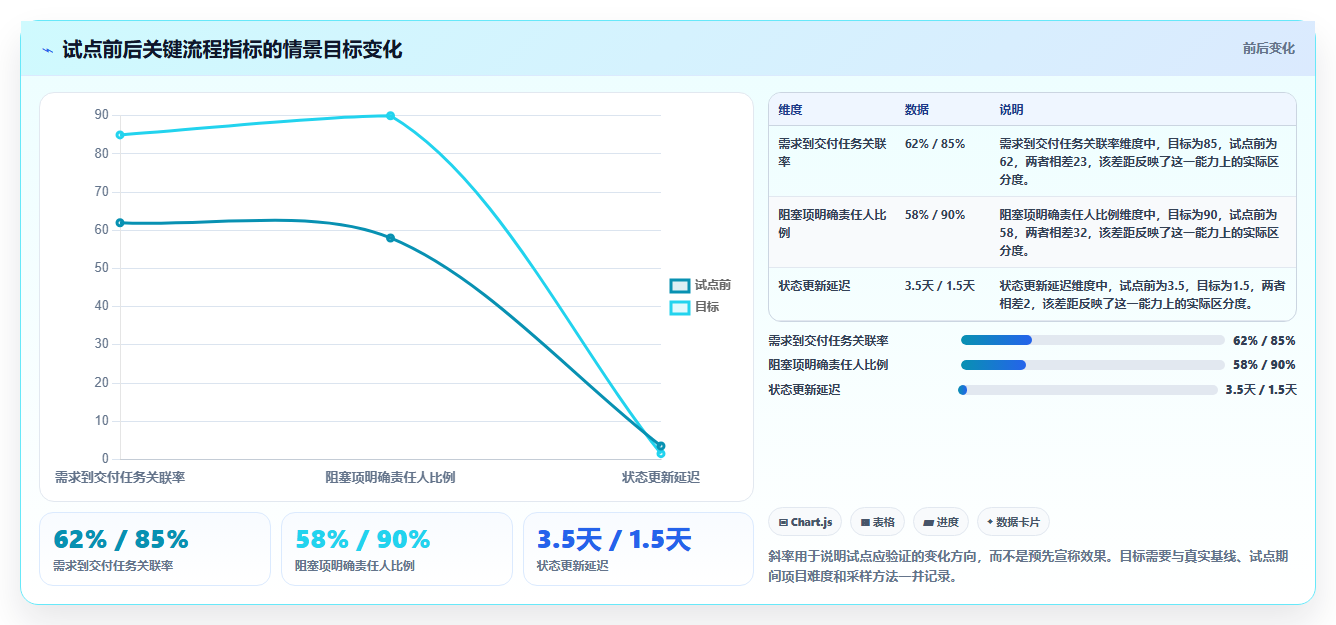Viewport: 1336px width, 625px height.
Task: Click the 状态更新延迟 progress bar
Action: click(1088, 390)
